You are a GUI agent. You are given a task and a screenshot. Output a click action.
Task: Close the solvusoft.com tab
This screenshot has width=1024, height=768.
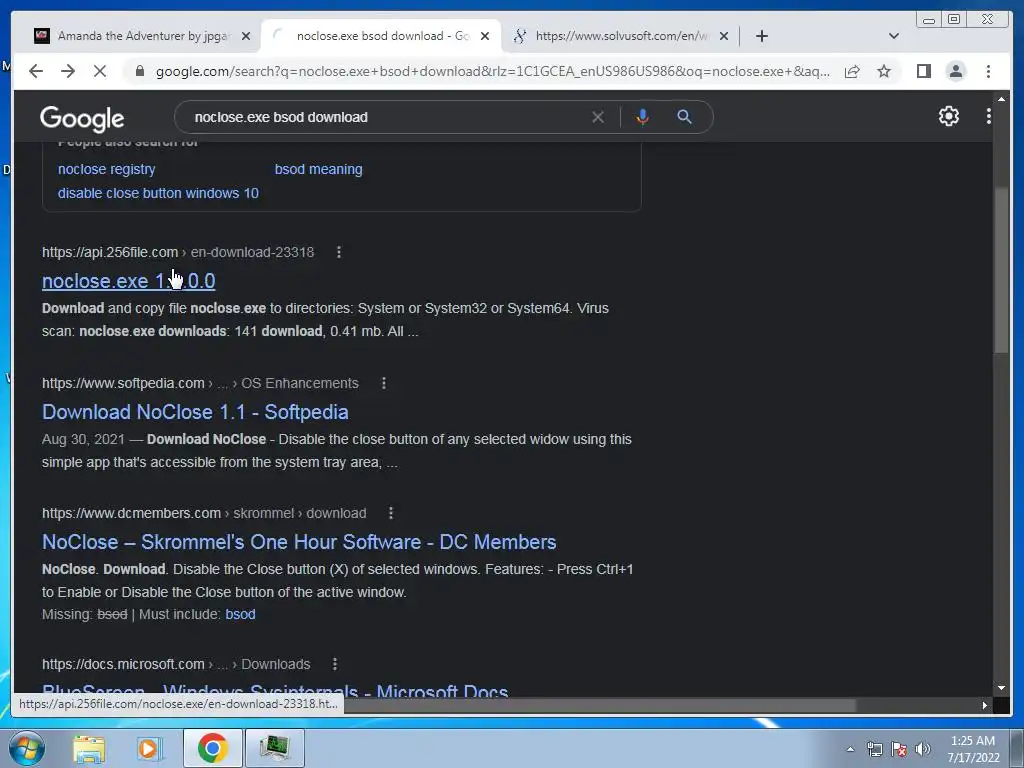tap(724, 36)
